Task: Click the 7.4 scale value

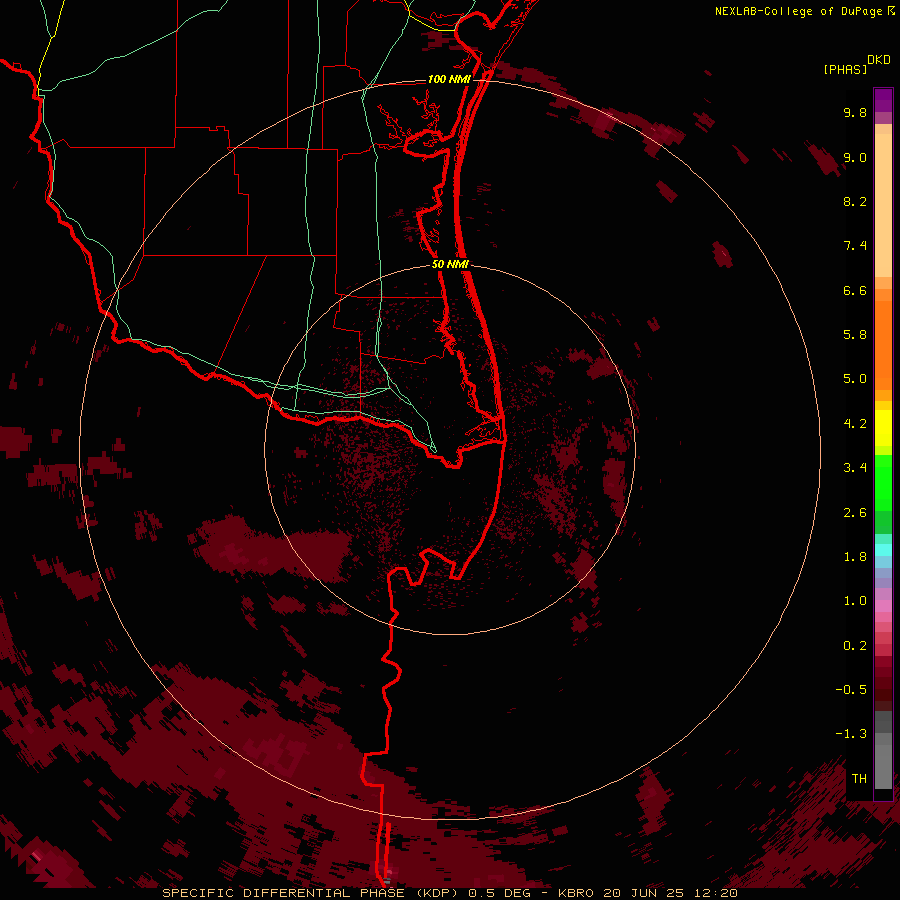Action: [x=855, y=246]
